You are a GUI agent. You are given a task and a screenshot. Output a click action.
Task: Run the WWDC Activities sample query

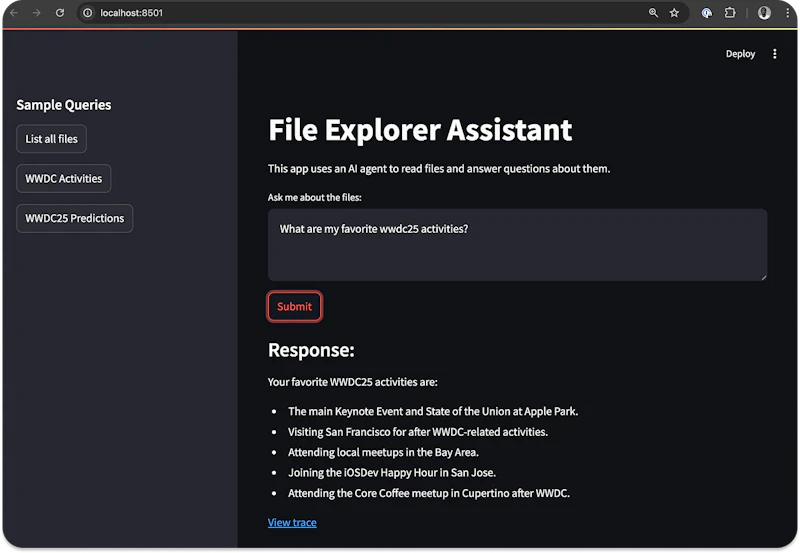tap(64, 179)
